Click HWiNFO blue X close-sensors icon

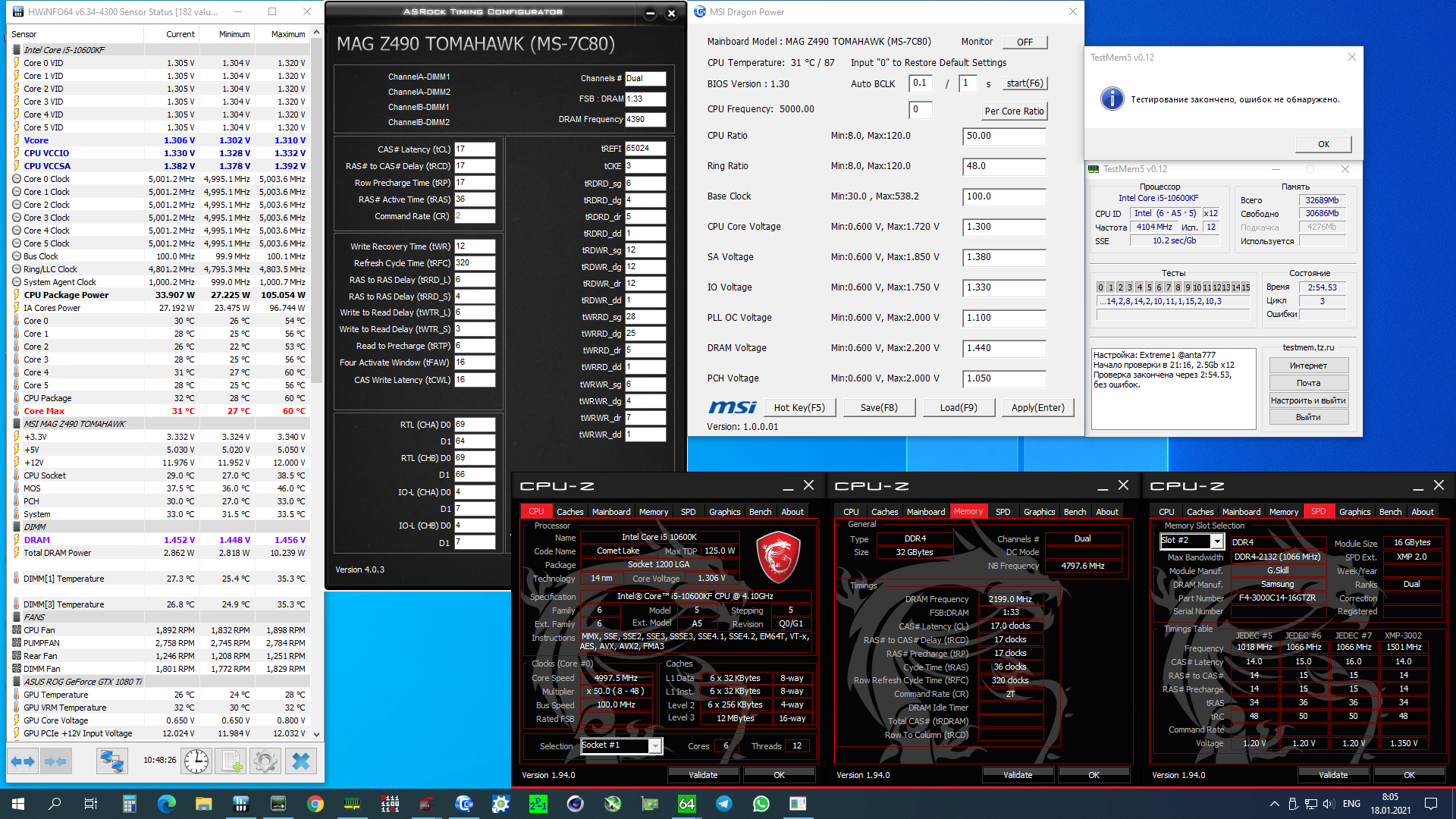[x=301, y=761]
